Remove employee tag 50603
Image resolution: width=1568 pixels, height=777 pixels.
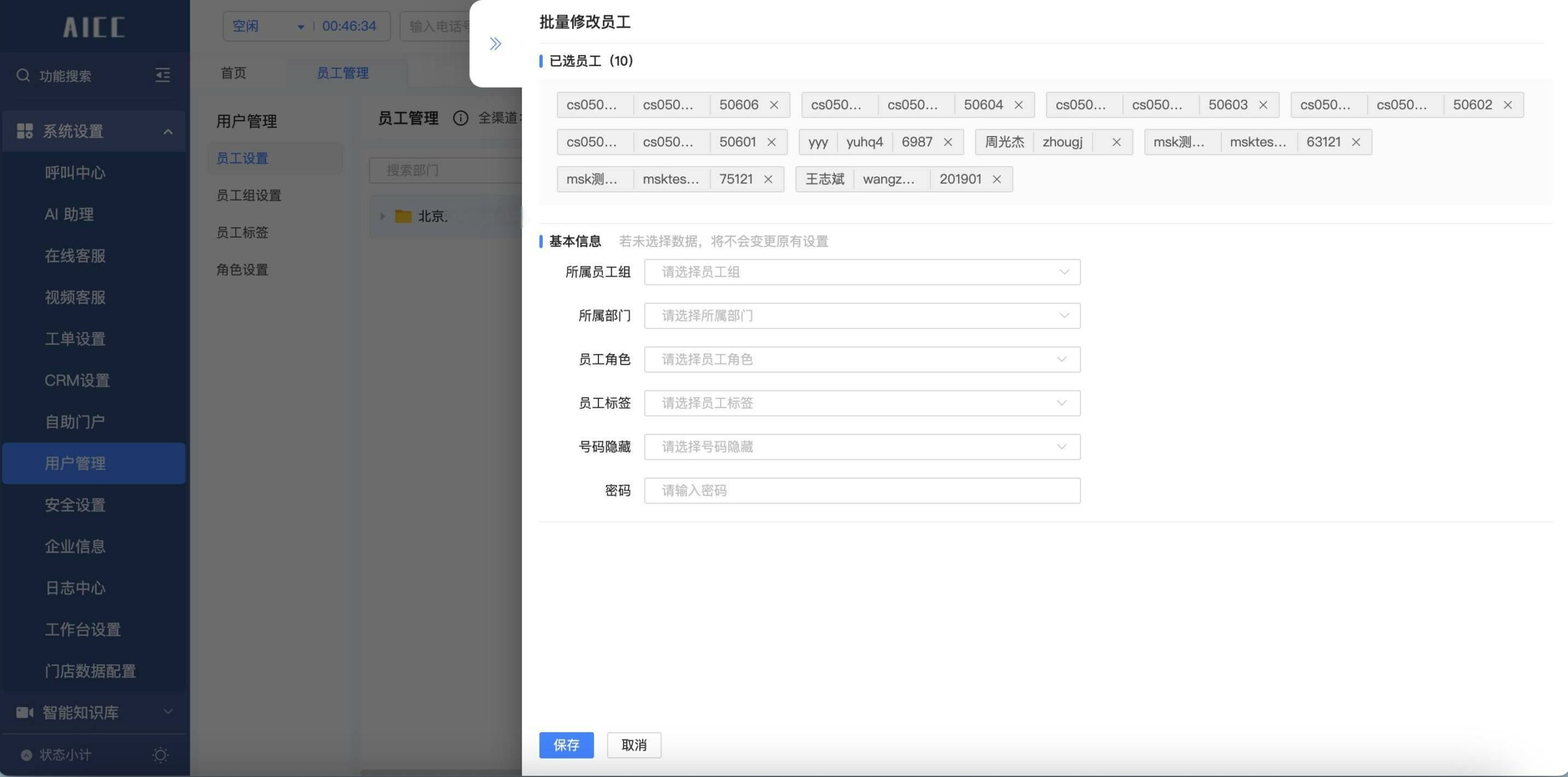point(1263,105)
